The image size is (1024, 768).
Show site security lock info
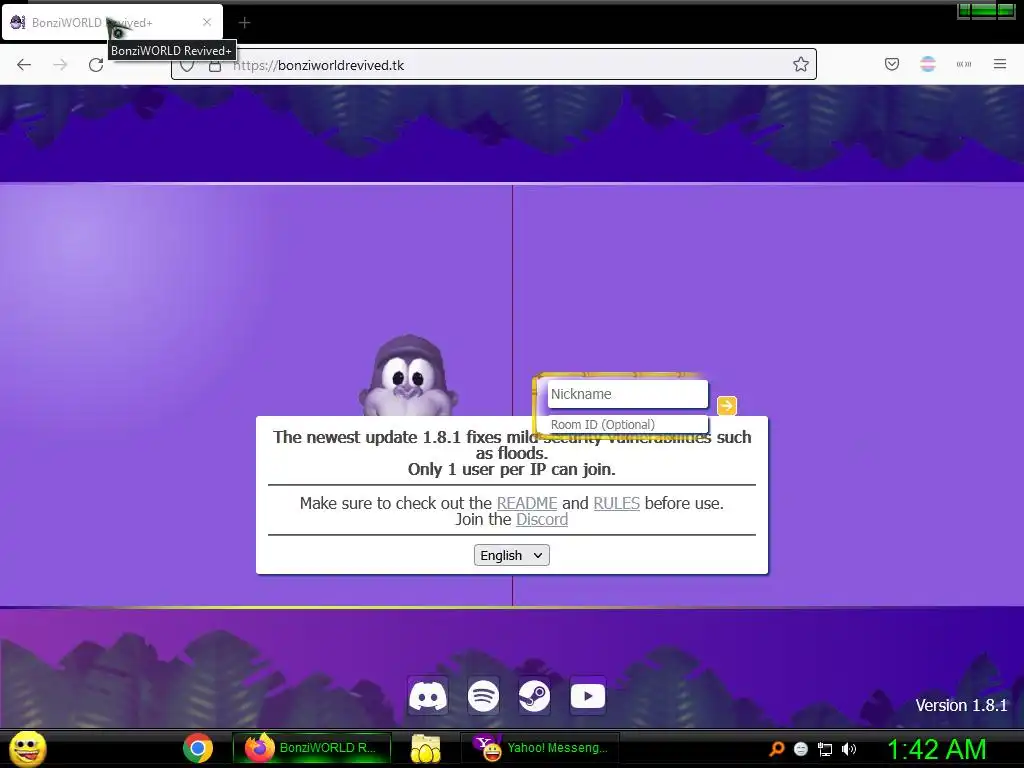[x=215, y=65]
